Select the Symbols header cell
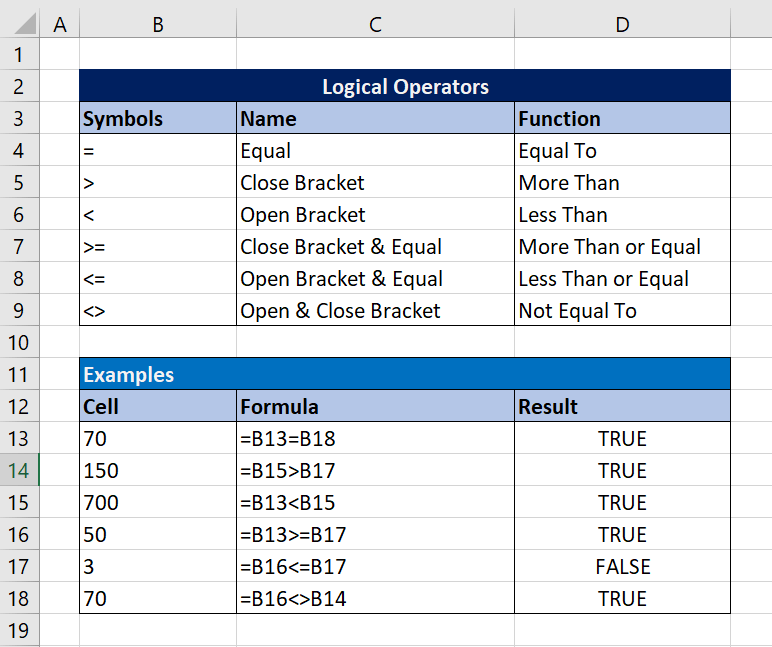Image resolution: width=772 pixels, height=647 pixels. point(157,119)
